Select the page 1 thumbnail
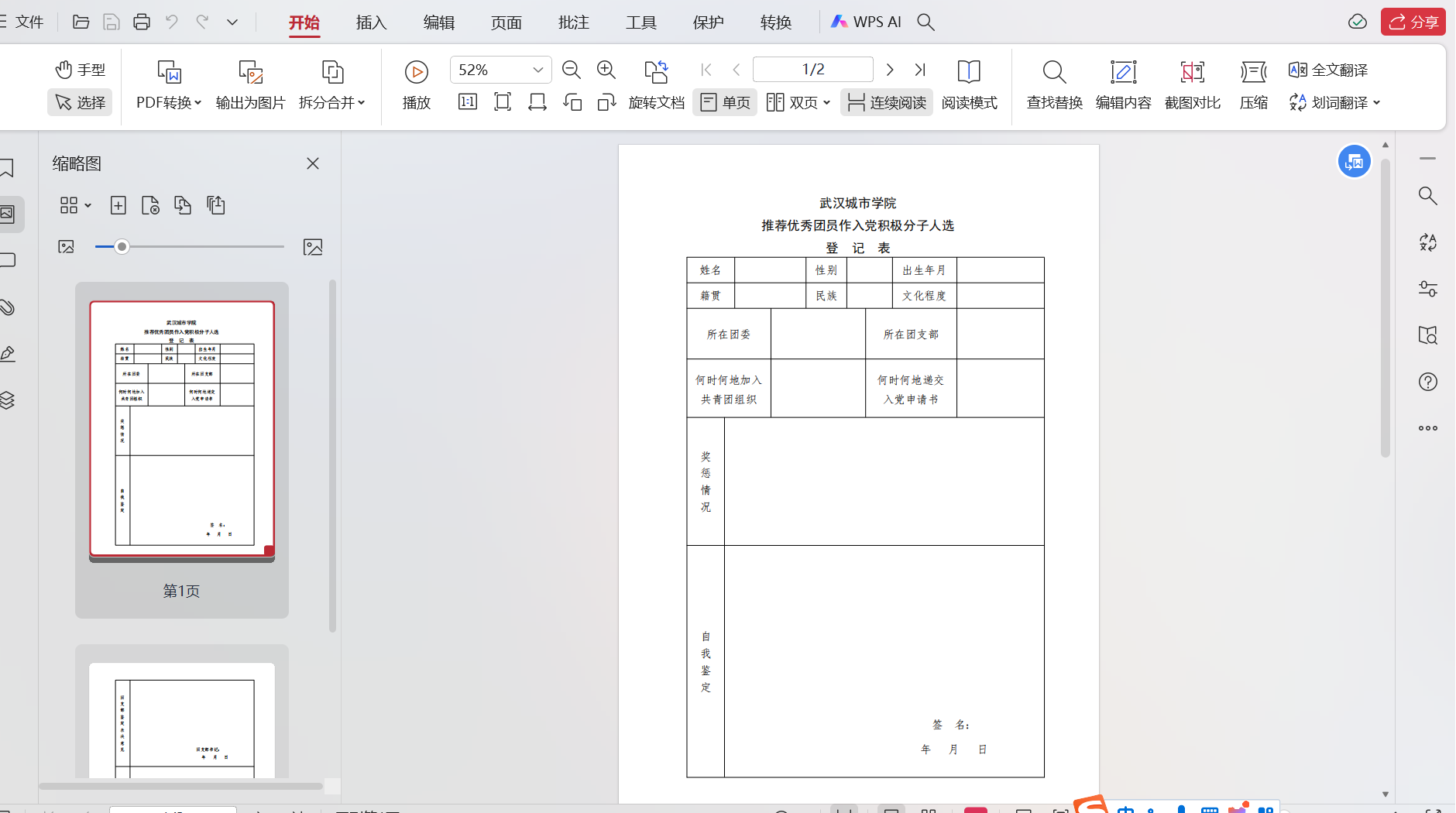This screenshot has width=1456, height=813. (182, 430)
